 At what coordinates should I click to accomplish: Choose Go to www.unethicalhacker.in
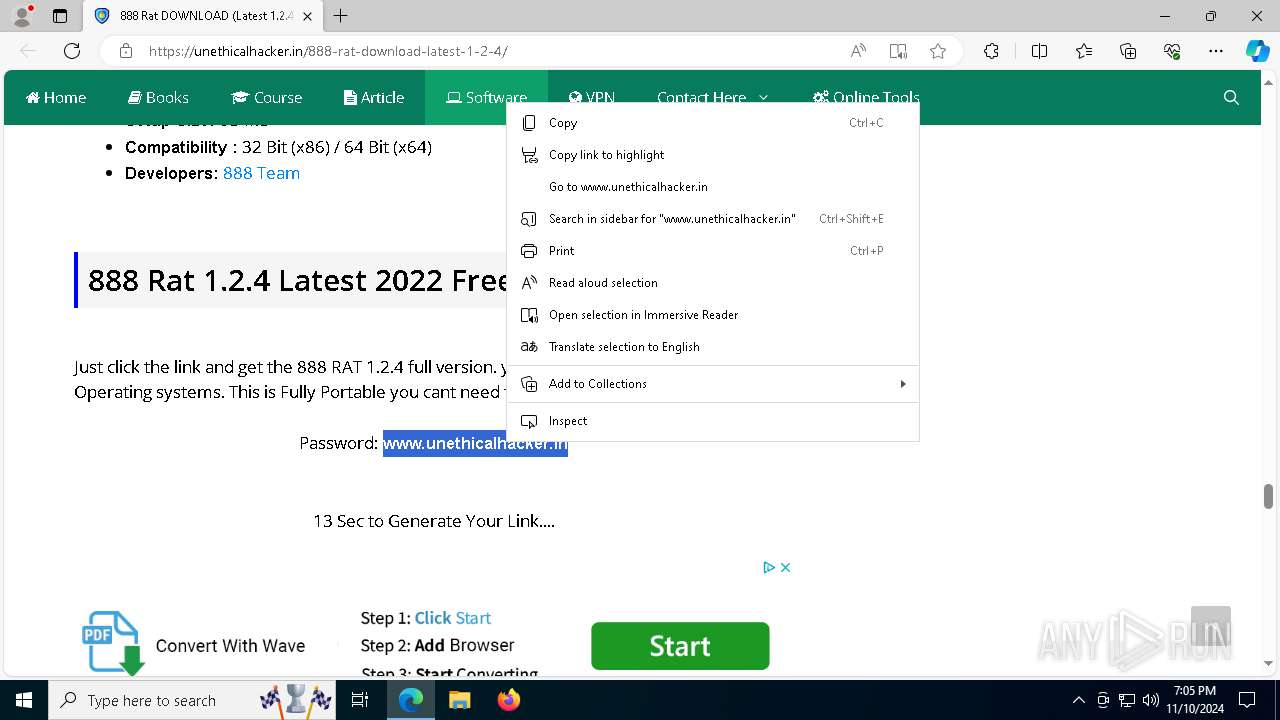(713, 187)
